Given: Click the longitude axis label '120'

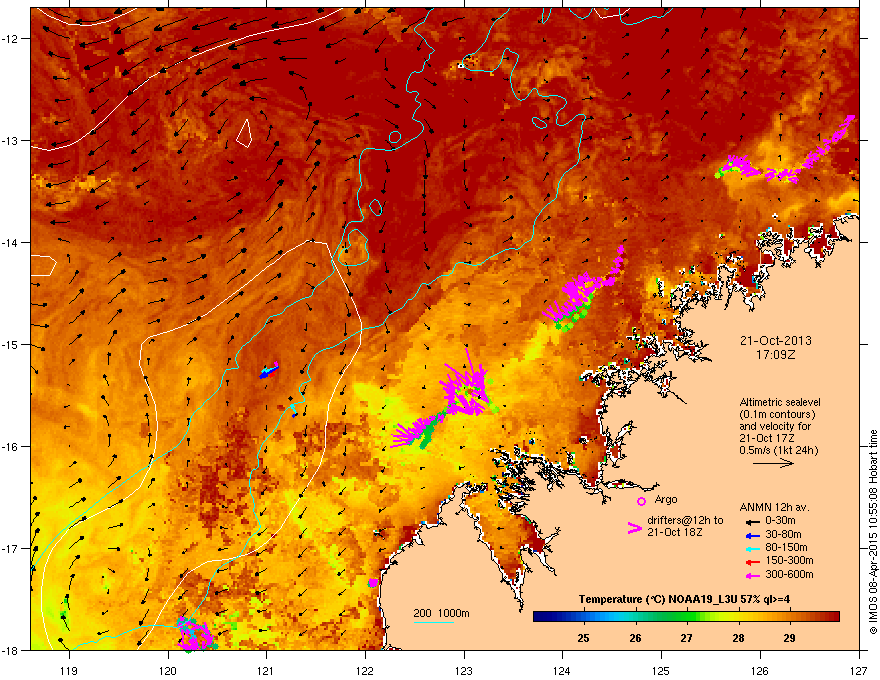Looking at the screenshot, I should point(168,670).
